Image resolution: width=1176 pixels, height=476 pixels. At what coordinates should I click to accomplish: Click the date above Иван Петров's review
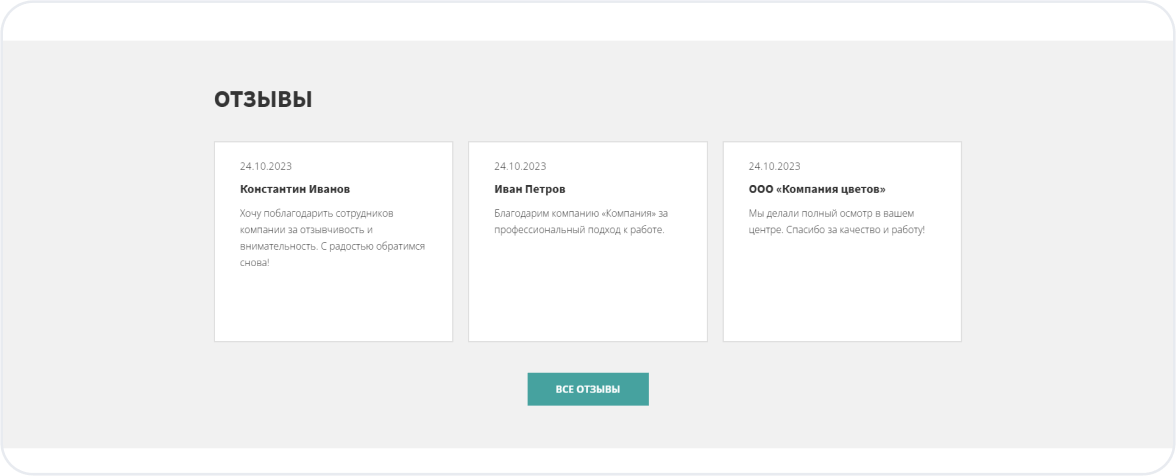[520, 166]
